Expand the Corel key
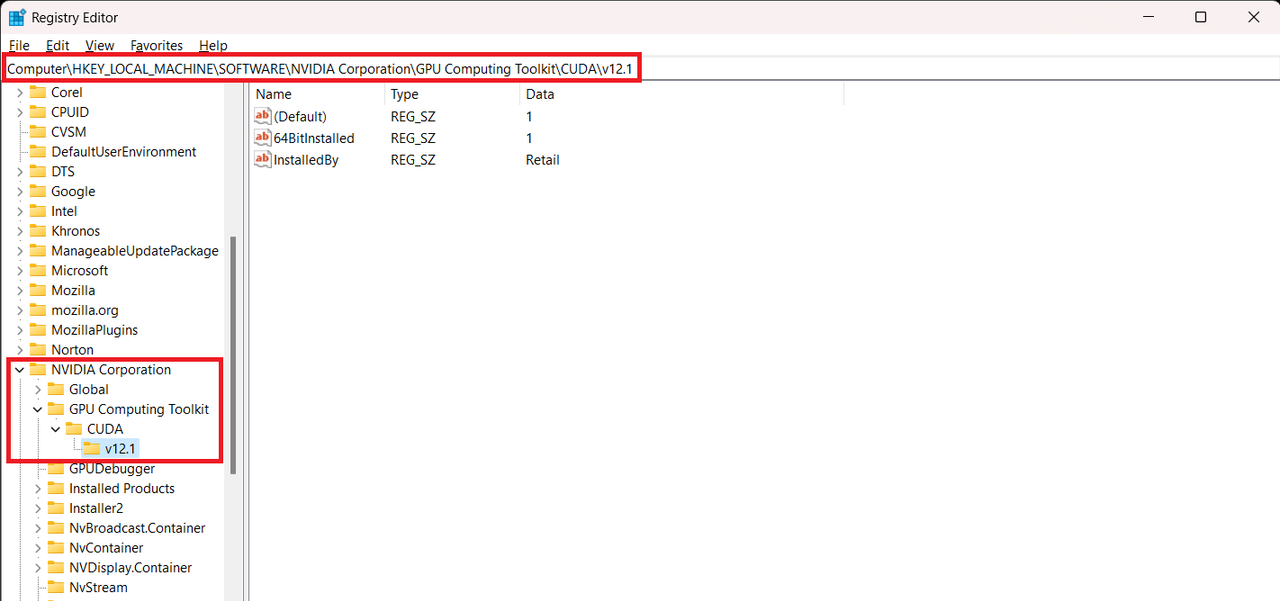The image size is (1280, 601). [20, 92]
